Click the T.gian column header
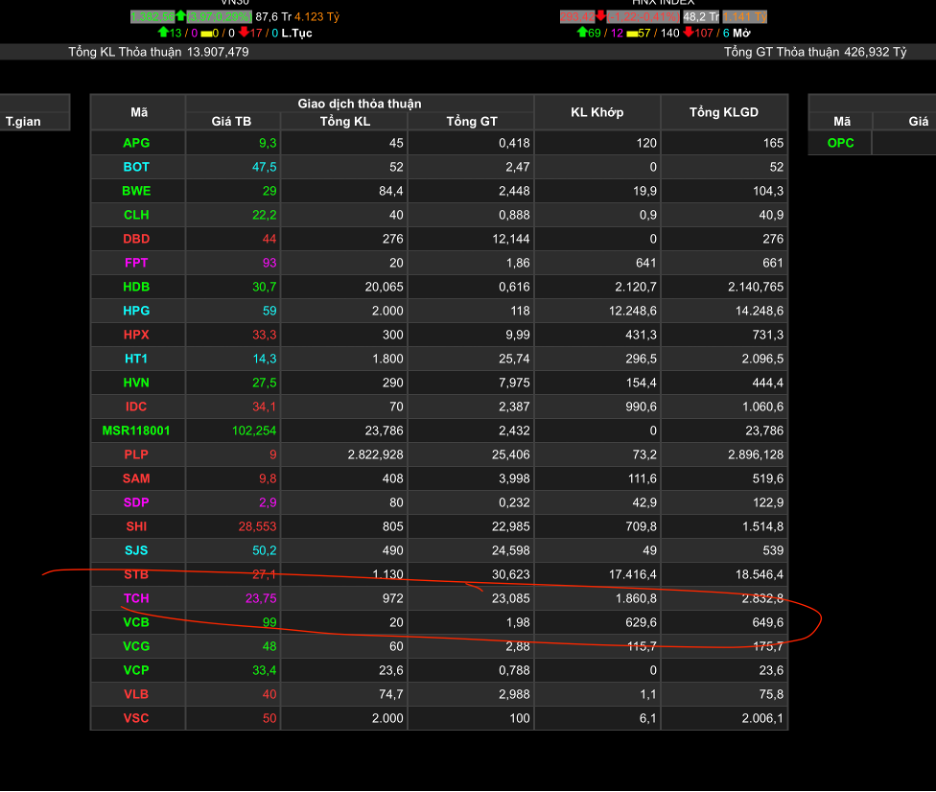Viewport: 936px width, 792px height. [x=23, y=121]
